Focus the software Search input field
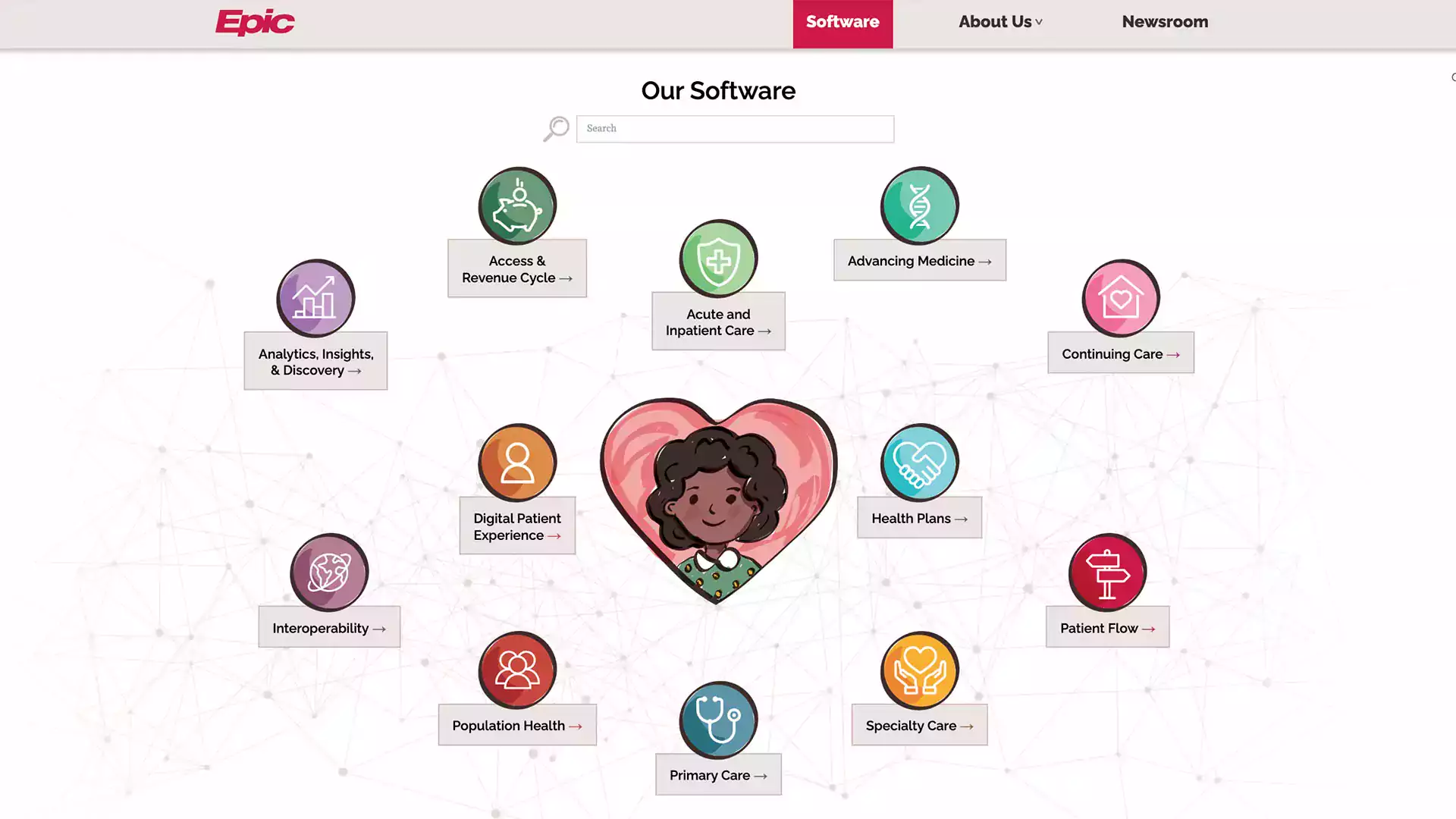This screenshot has width=1456, height=819. tap(734, 129)
